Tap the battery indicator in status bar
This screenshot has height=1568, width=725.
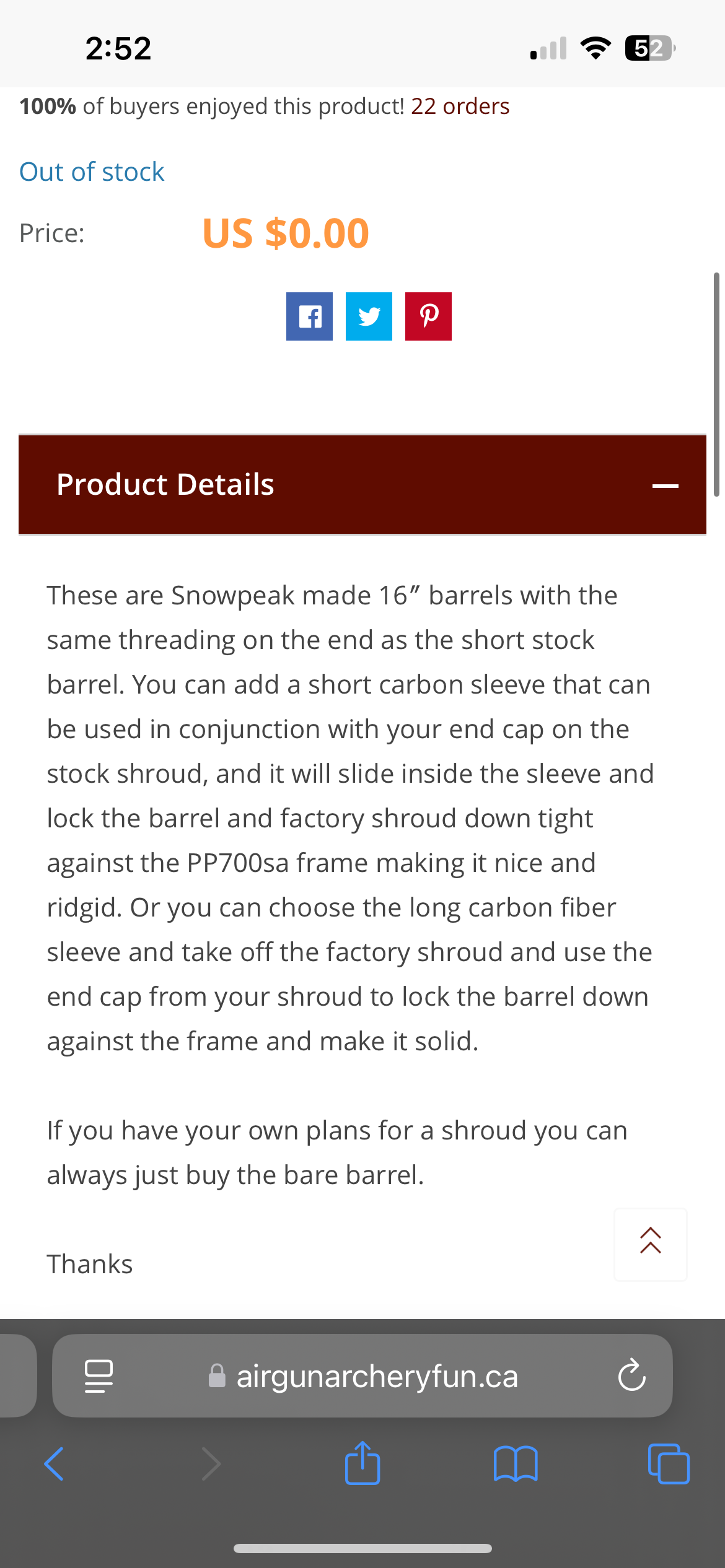click(x=650, y=48)
